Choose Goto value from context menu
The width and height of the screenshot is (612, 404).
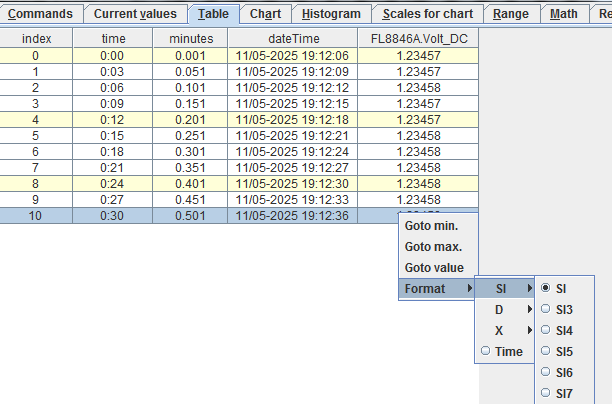434,268
